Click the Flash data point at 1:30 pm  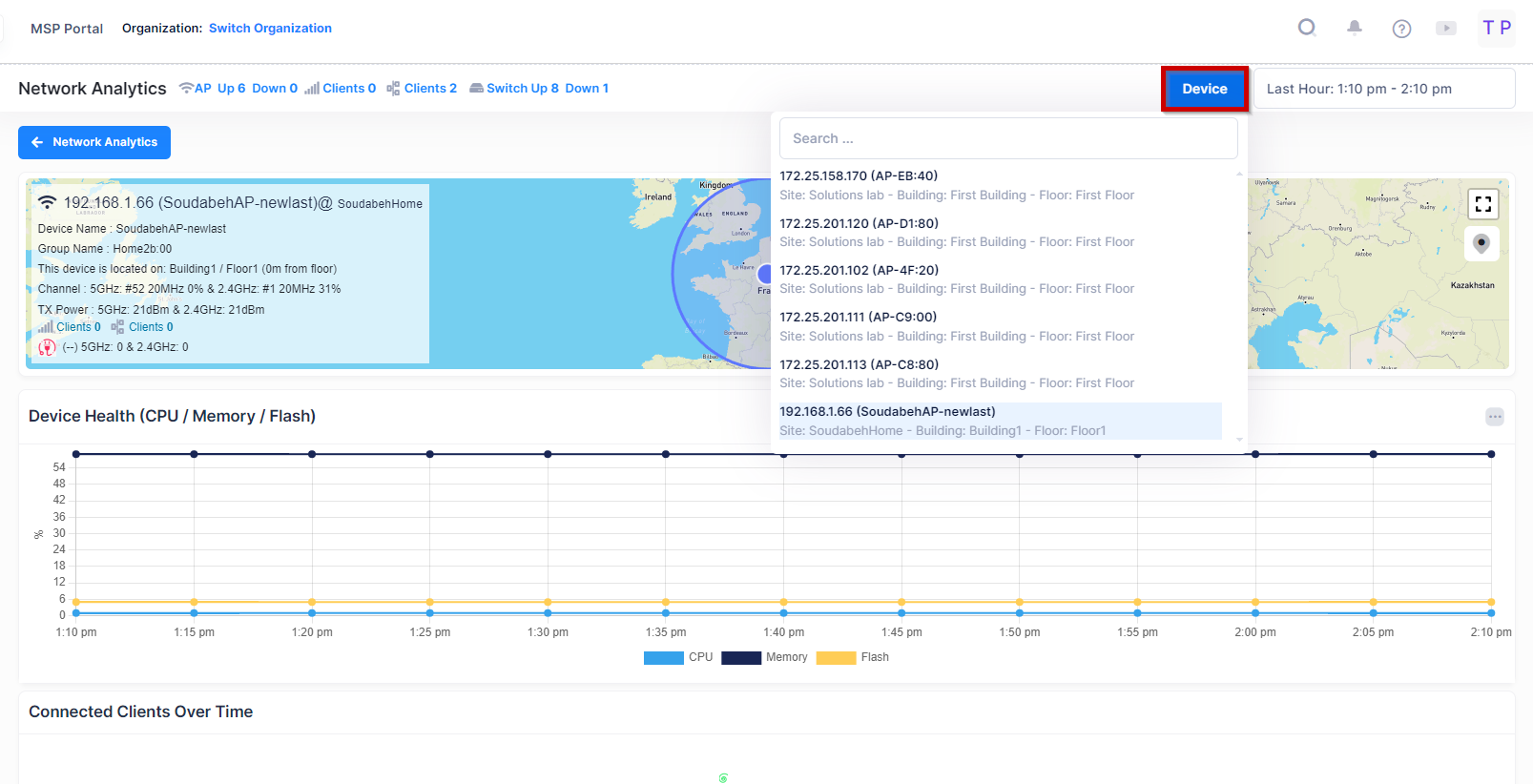548,602
